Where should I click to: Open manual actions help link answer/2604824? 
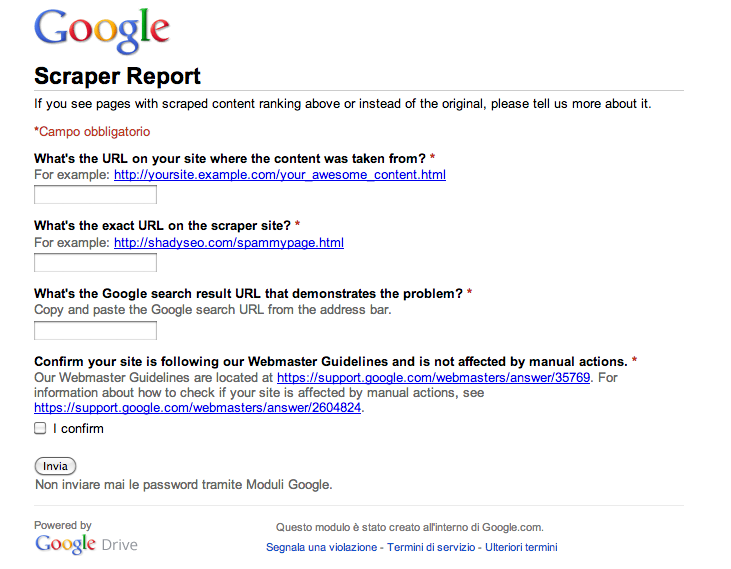pyautogui.click(x=197, y=408)
